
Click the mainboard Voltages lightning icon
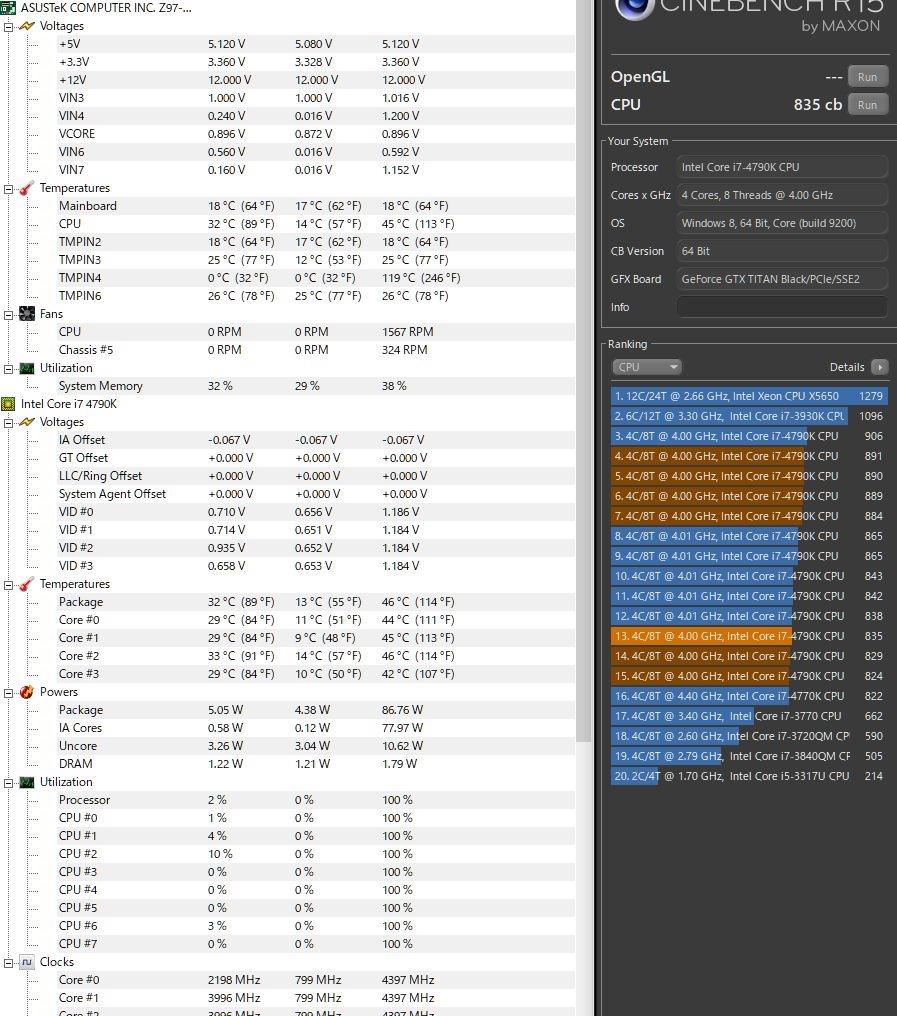point(27,26)
